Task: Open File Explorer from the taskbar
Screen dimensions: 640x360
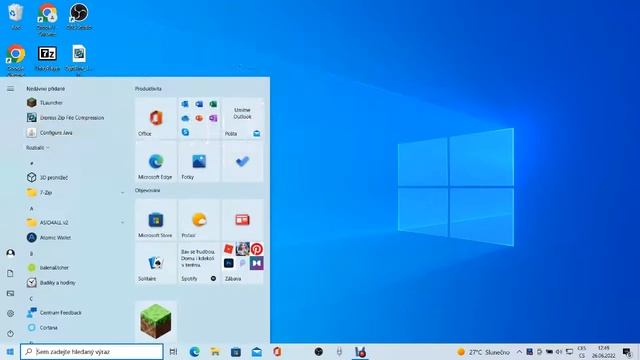Action: point(215,352)
